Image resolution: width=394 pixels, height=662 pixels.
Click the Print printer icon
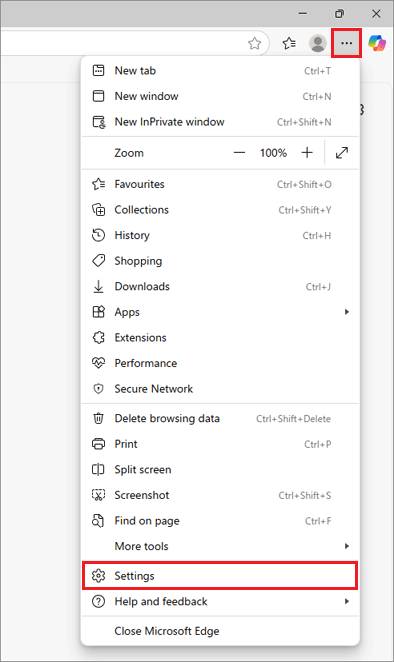[98, 444]
